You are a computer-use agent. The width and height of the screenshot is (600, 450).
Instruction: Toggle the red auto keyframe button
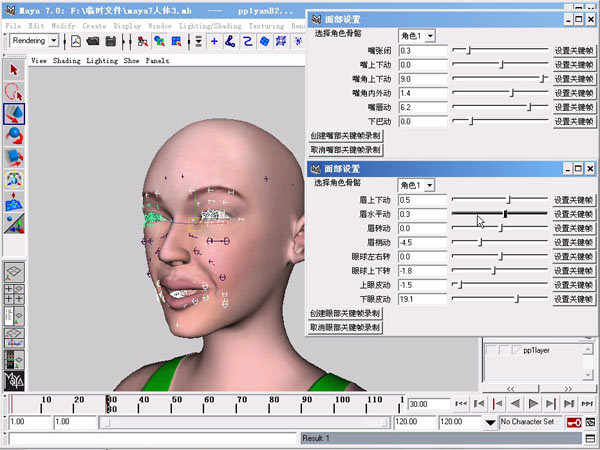point(574,422)
